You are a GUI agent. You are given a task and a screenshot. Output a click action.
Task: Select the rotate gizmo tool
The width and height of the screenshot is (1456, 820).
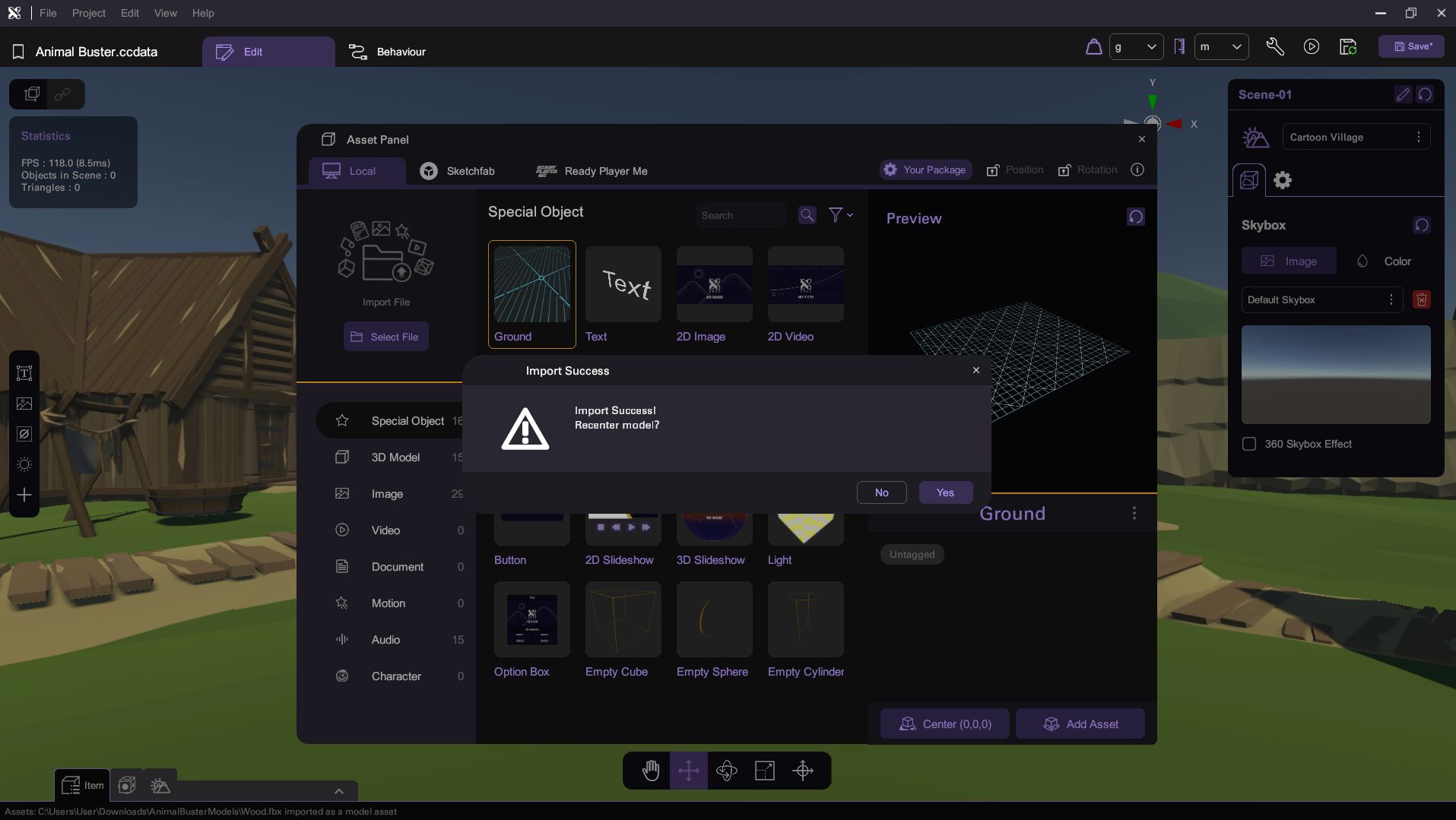pyautogui.click(x=726, y=771)
